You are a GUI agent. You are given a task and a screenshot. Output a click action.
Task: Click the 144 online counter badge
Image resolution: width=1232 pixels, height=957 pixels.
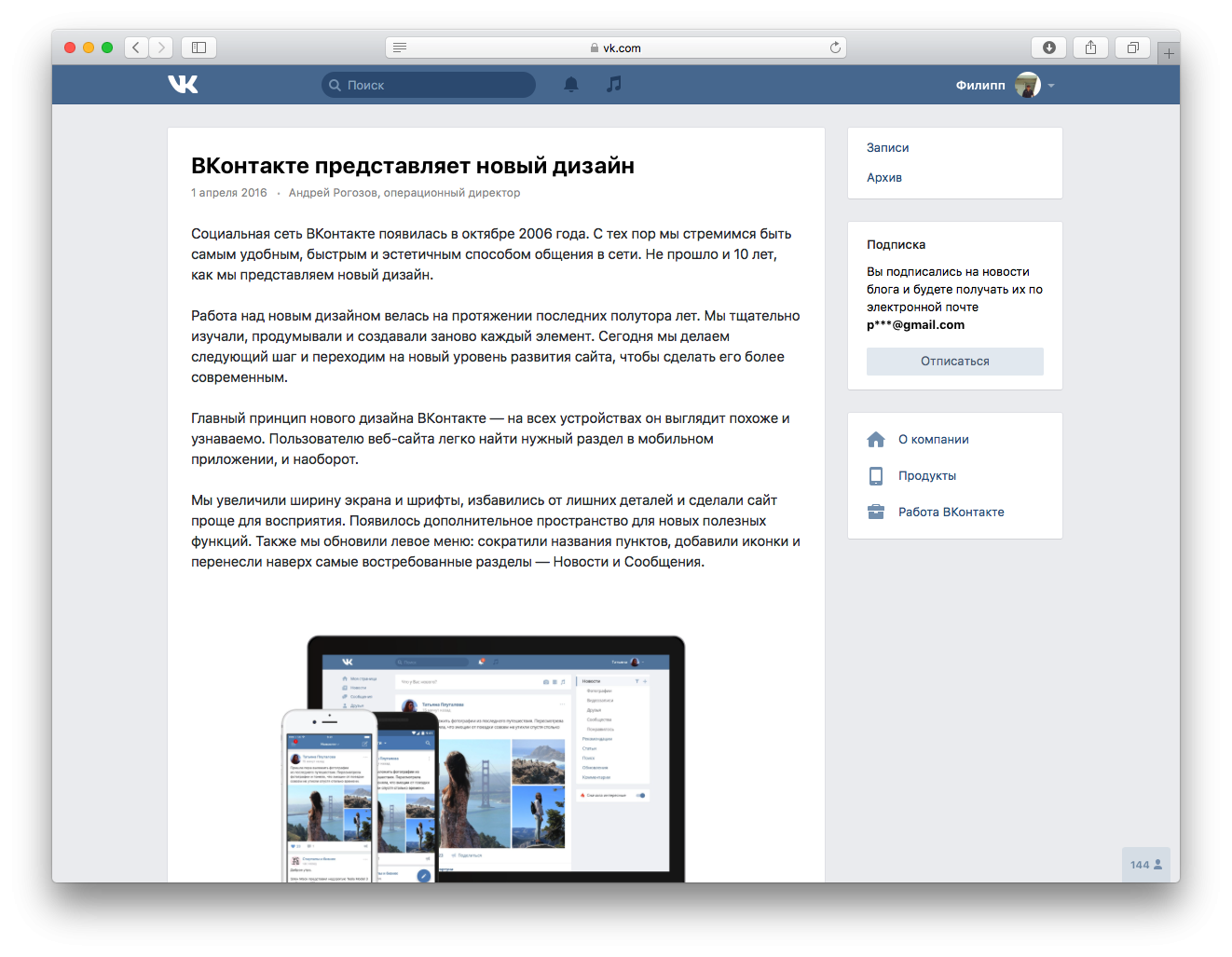[1146, 865]
